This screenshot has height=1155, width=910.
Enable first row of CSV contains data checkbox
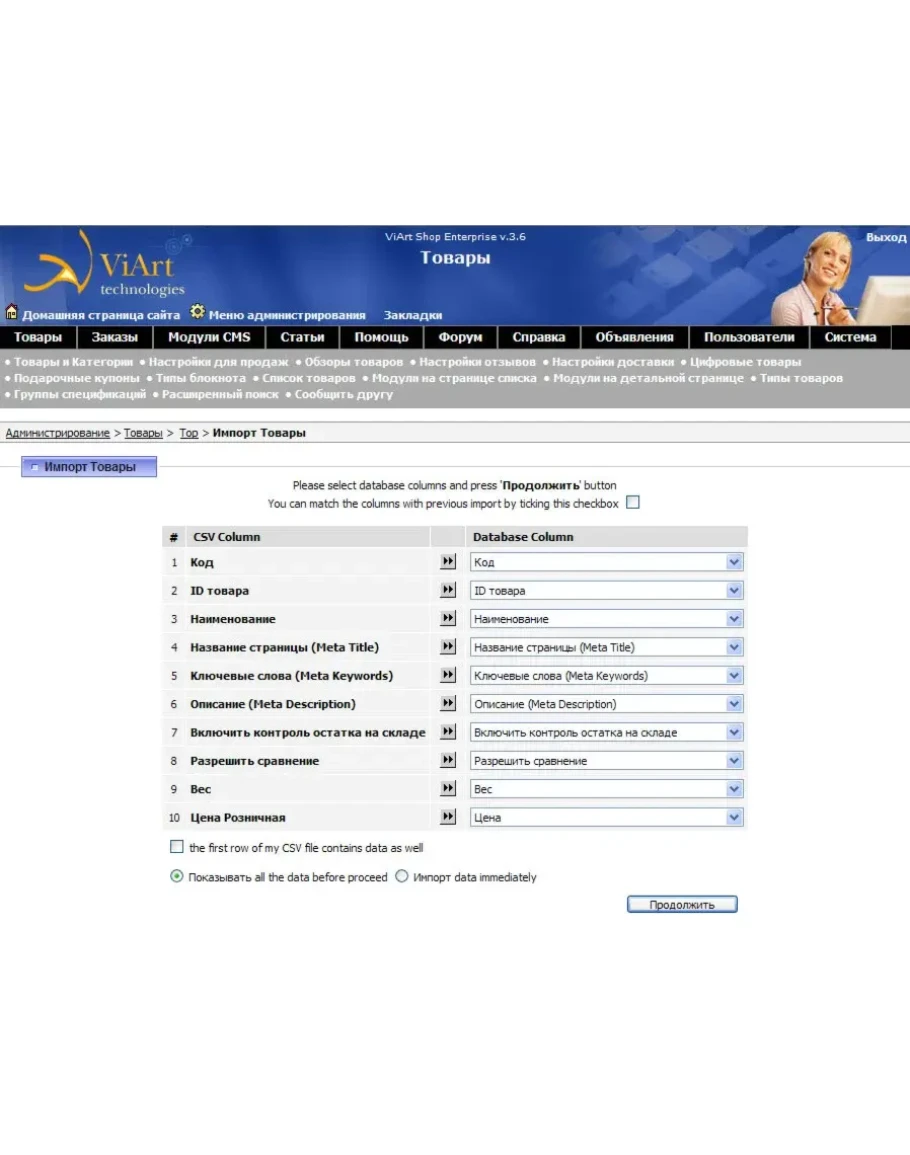pos(177,847)
